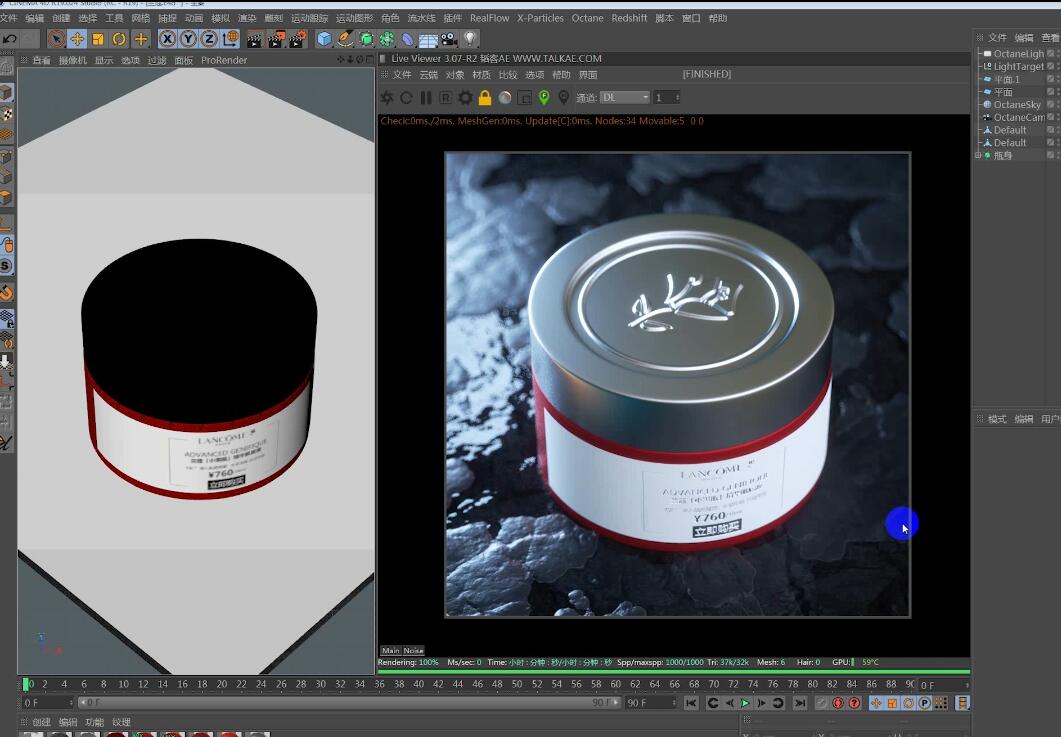Open the Redshift menu

coord(629,18)
